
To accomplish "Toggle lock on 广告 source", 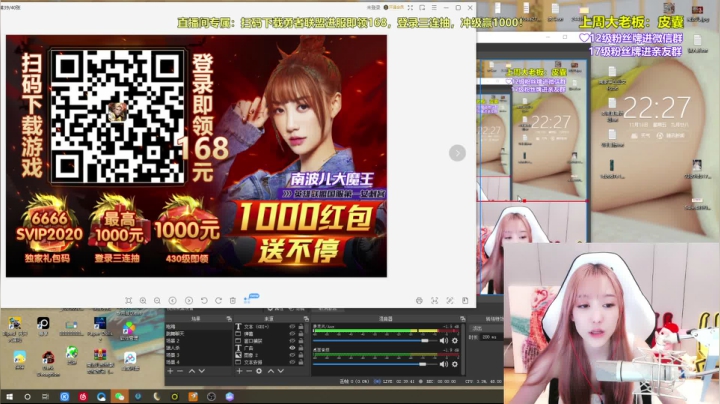I will (301, 348).
